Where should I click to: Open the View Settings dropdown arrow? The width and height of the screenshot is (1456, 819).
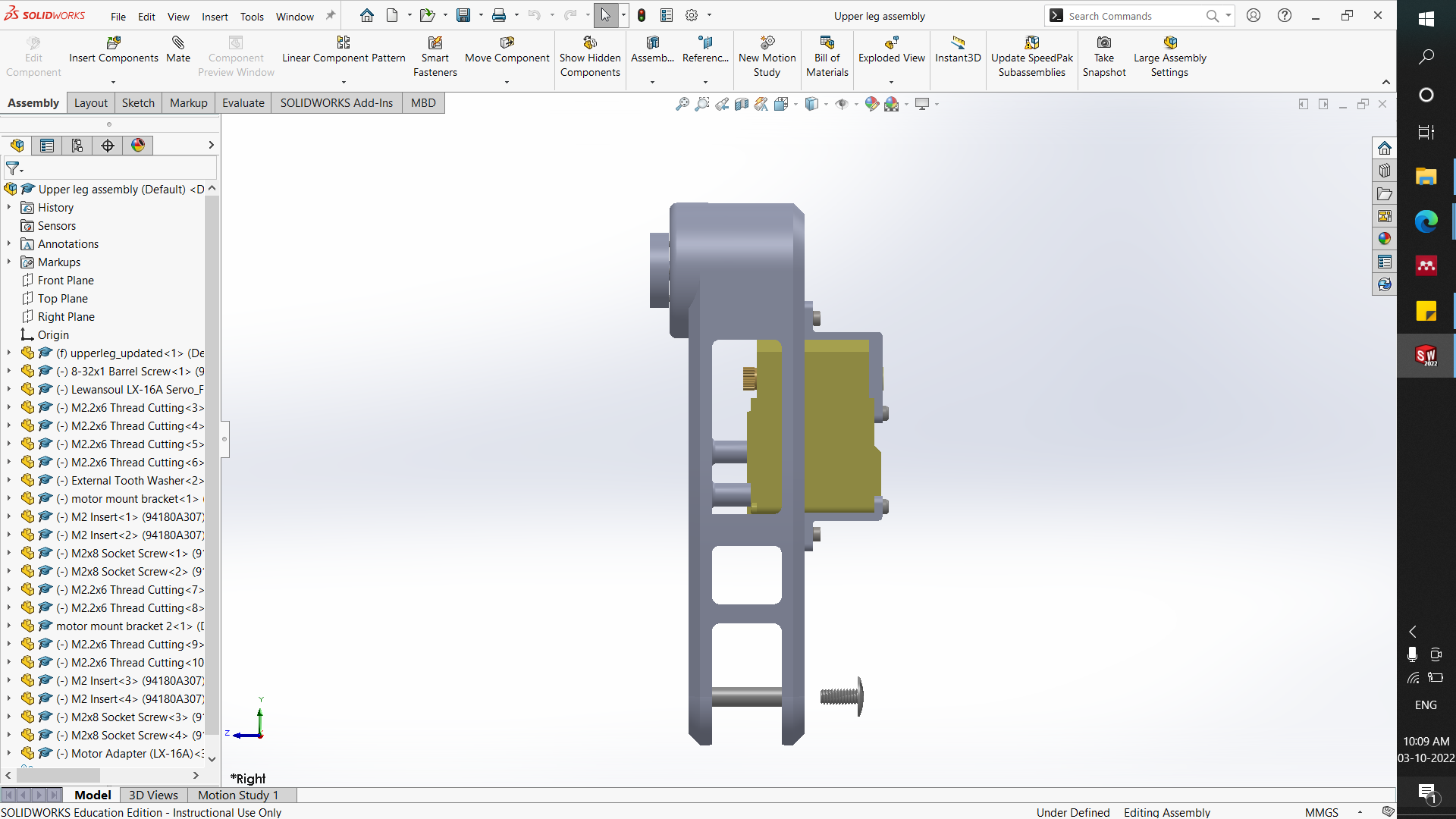pos(937,104)
